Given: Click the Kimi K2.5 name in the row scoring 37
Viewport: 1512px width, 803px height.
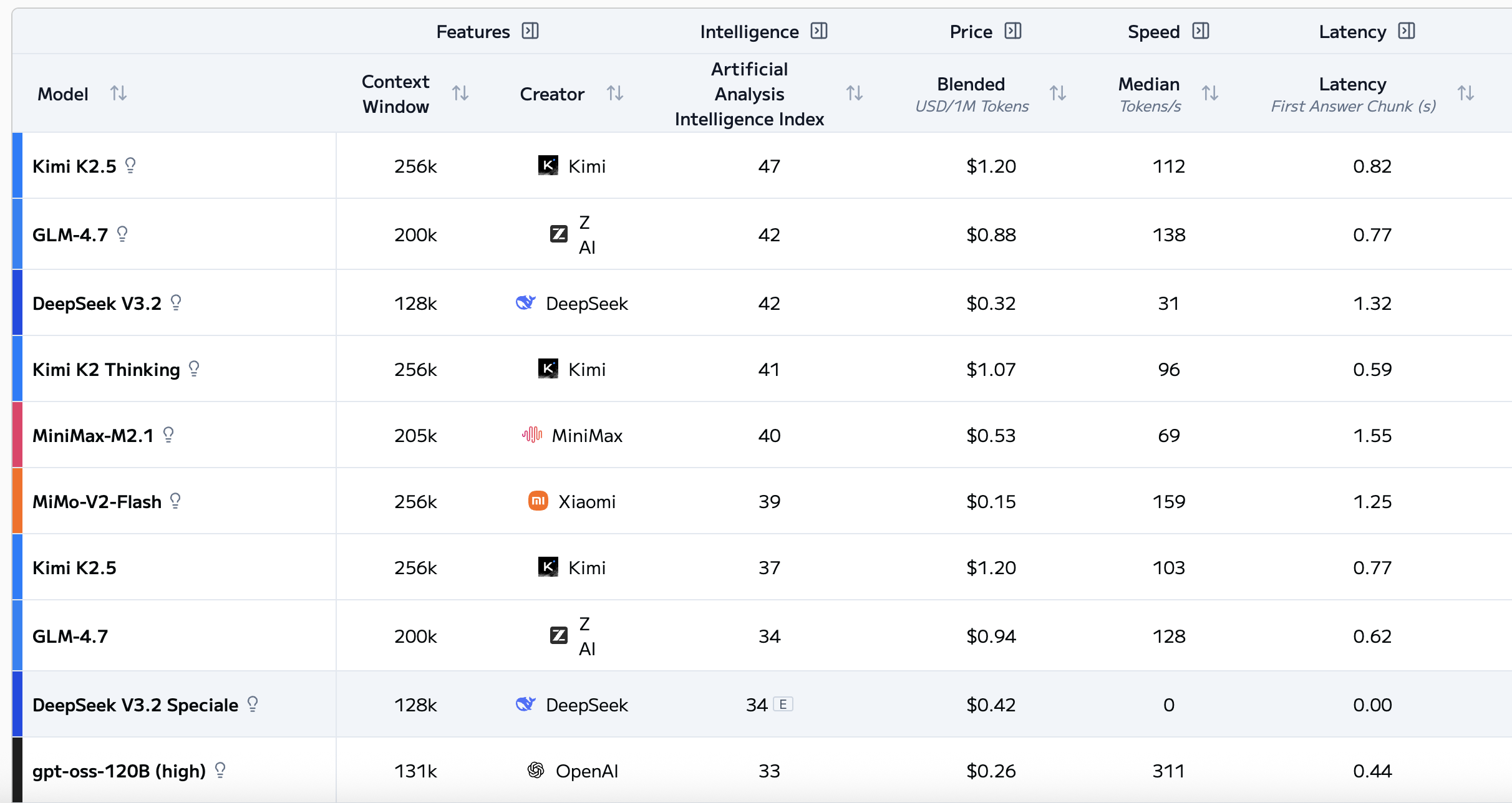Looking at the screenshot, I should pos(74,568).
